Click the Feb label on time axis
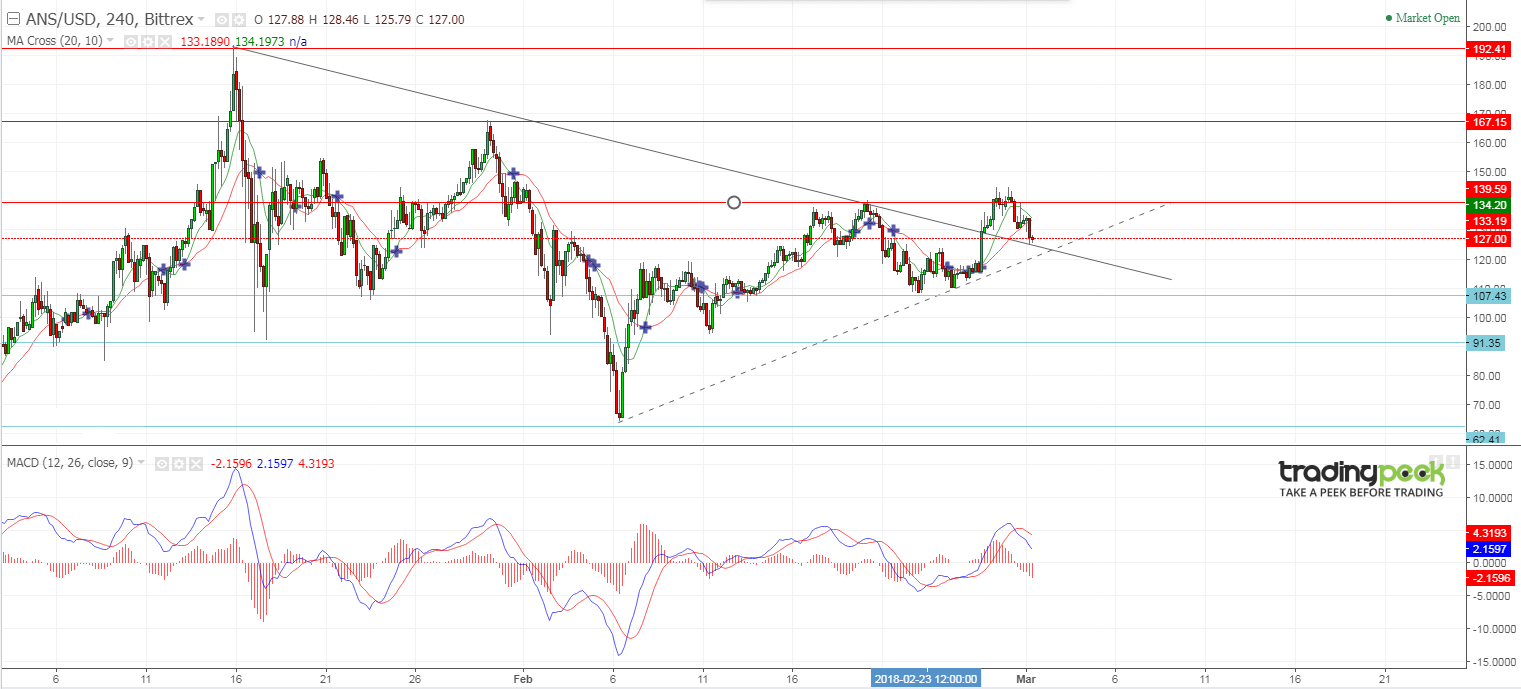Screen dimensions: 1521x689 click(521, 677)
